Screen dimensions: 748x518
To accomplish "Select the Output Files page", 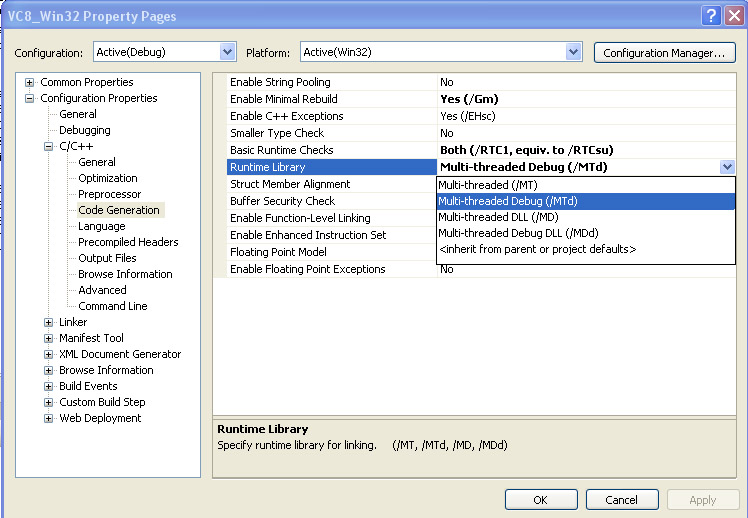I will coord(107,258).
